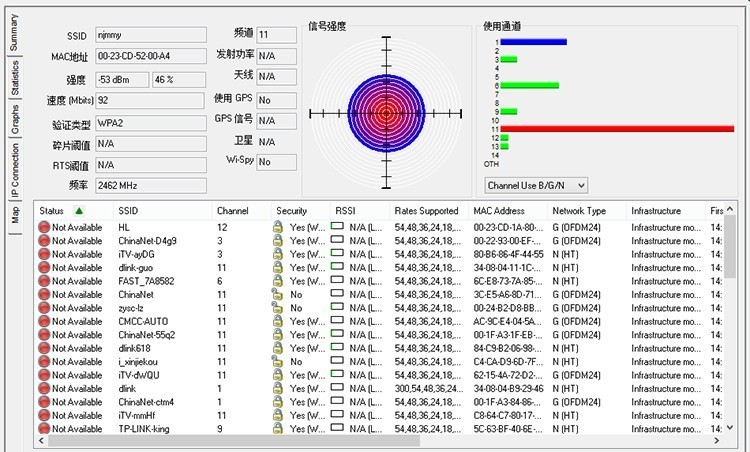Click the red status icon for FAST_7A8582
The image size is (750, 452).
click(x=44, y=281)
